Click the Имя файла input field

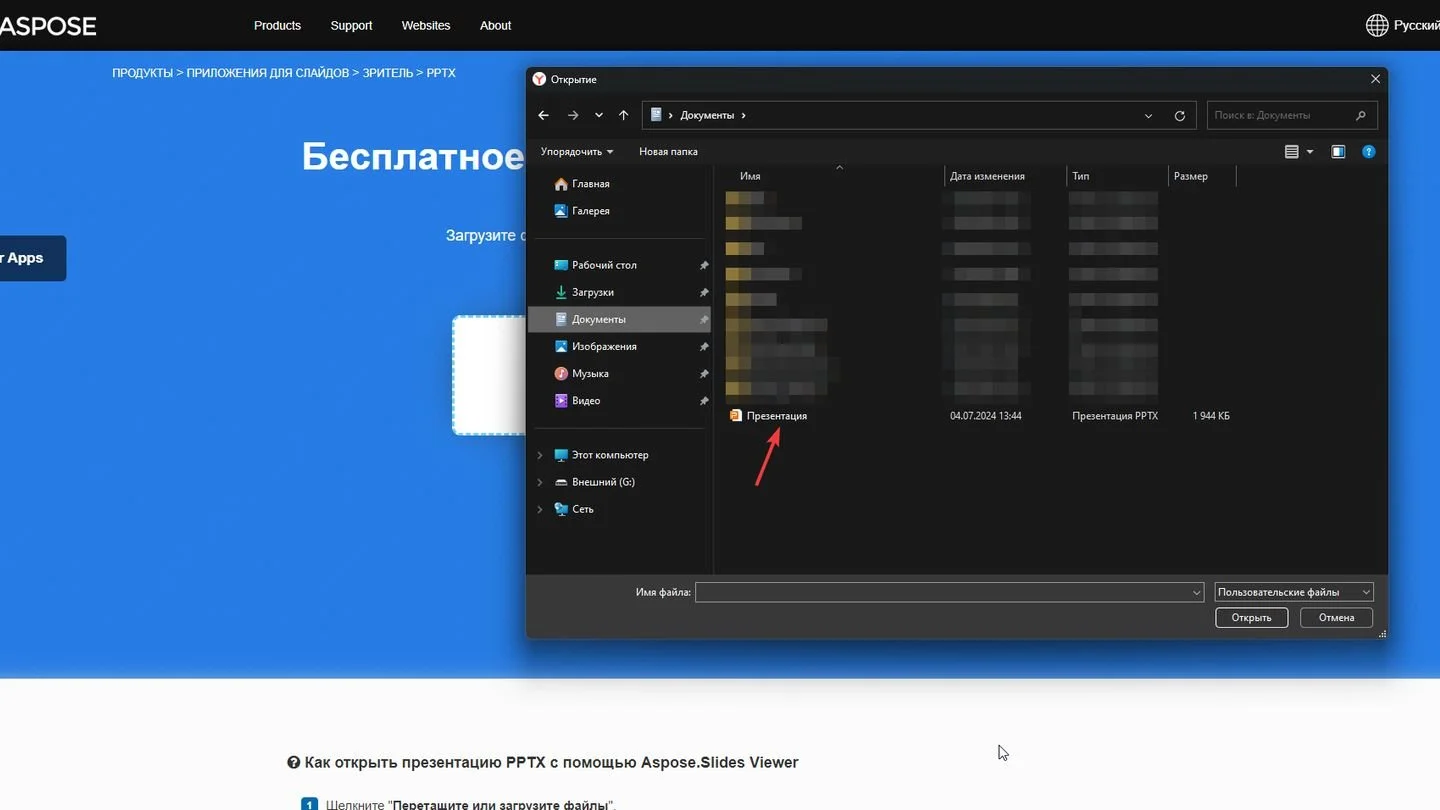point(949,592)
